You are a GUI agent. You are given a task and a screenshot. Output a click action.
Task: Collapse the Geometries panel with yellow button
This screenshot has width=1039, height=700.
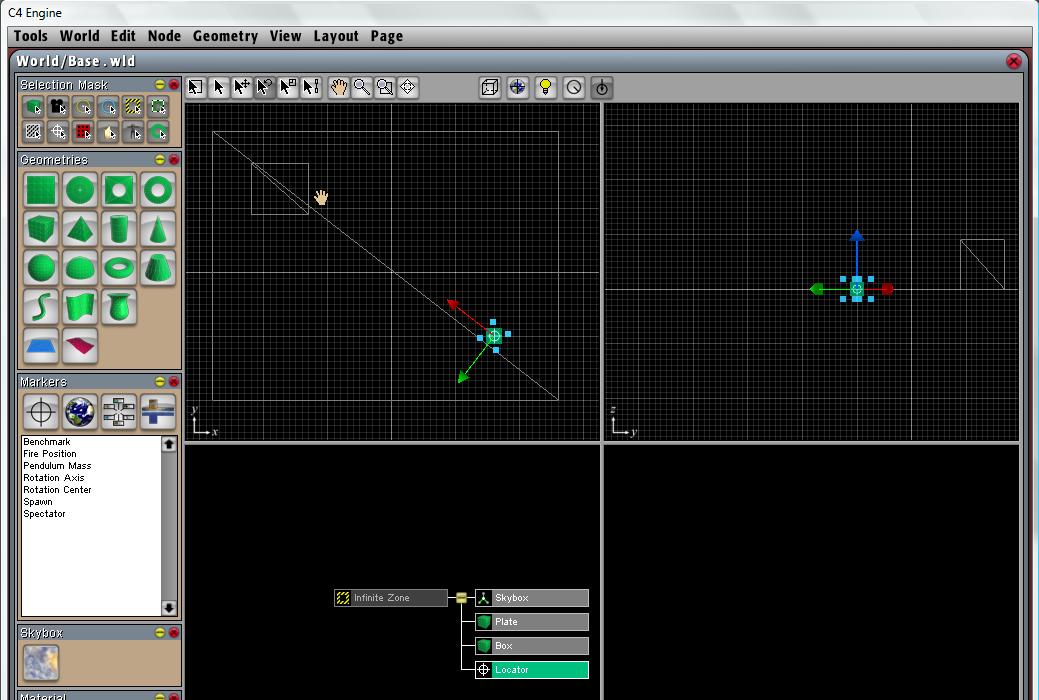pyautogui.click(x=160, y=160)
